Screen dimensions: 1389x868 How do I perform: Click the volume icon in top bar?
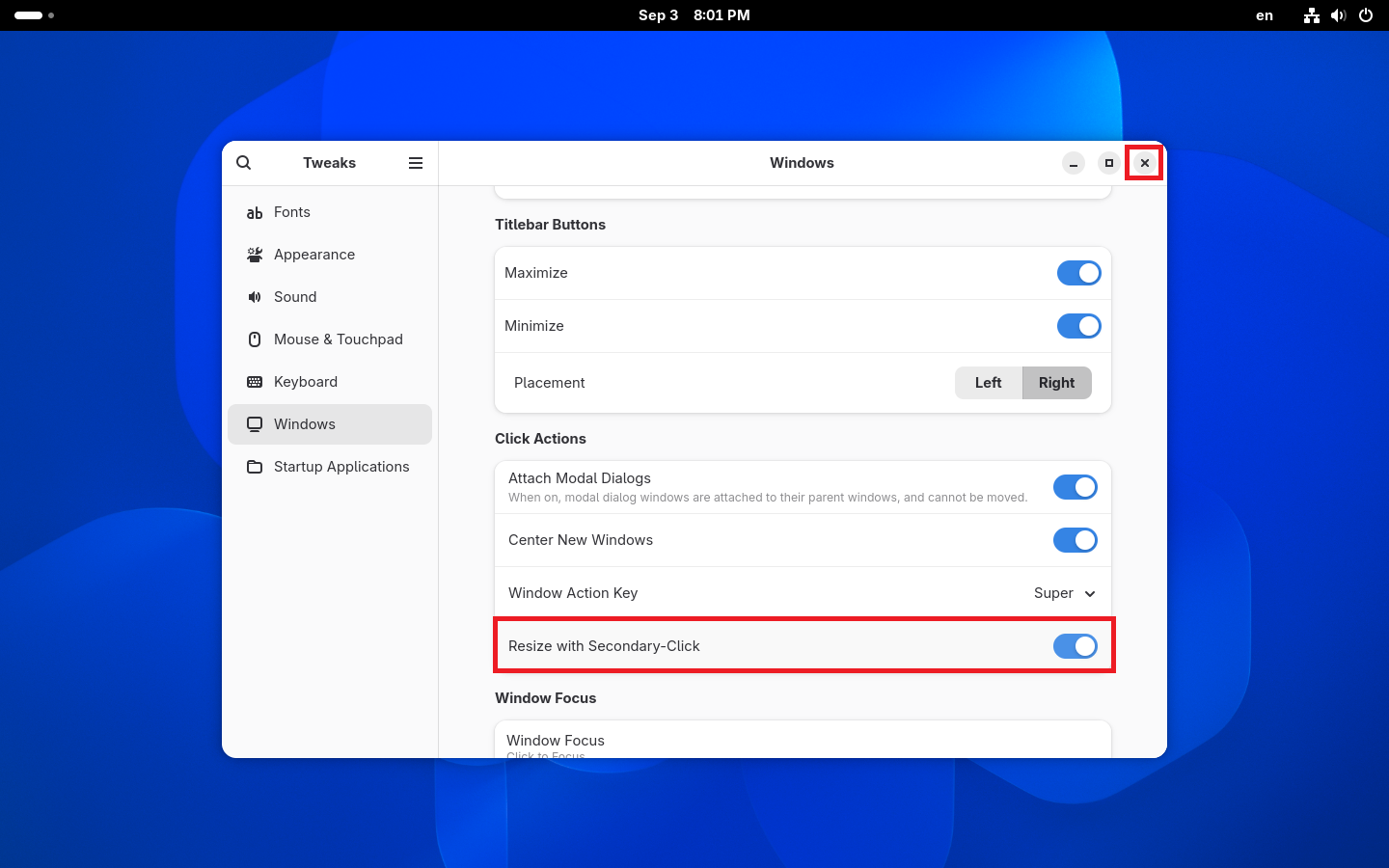tap(1339, 15)
